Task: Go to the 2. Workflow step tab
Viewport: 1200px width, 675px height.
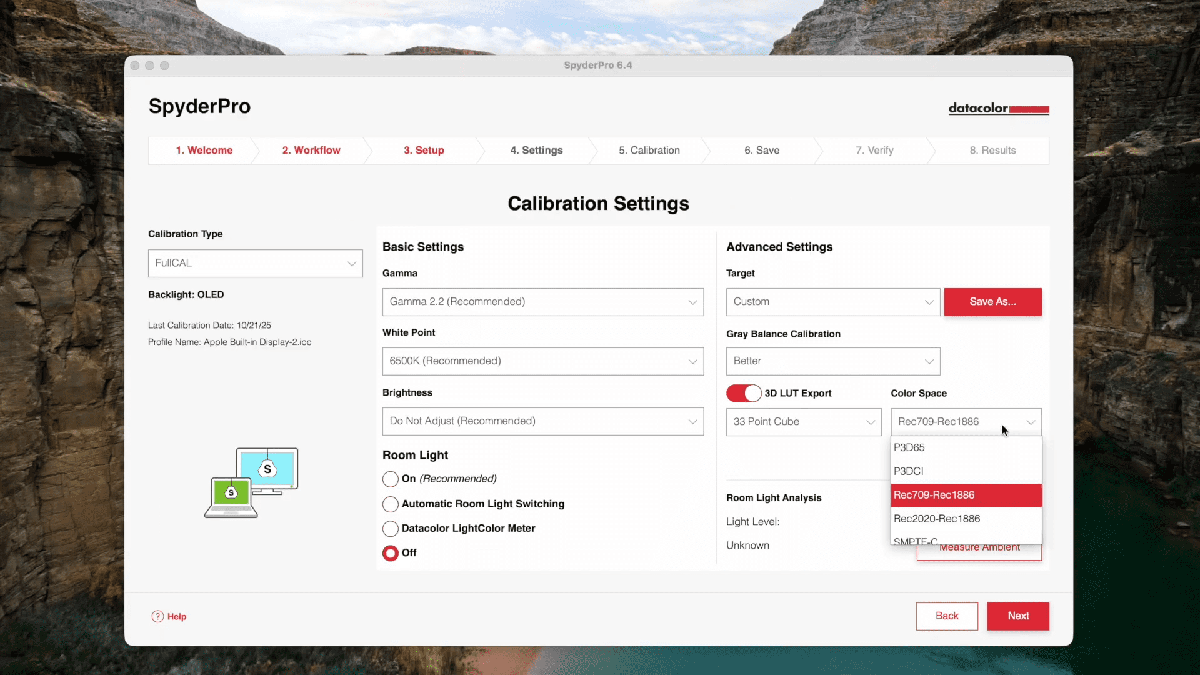Action: 310,151
